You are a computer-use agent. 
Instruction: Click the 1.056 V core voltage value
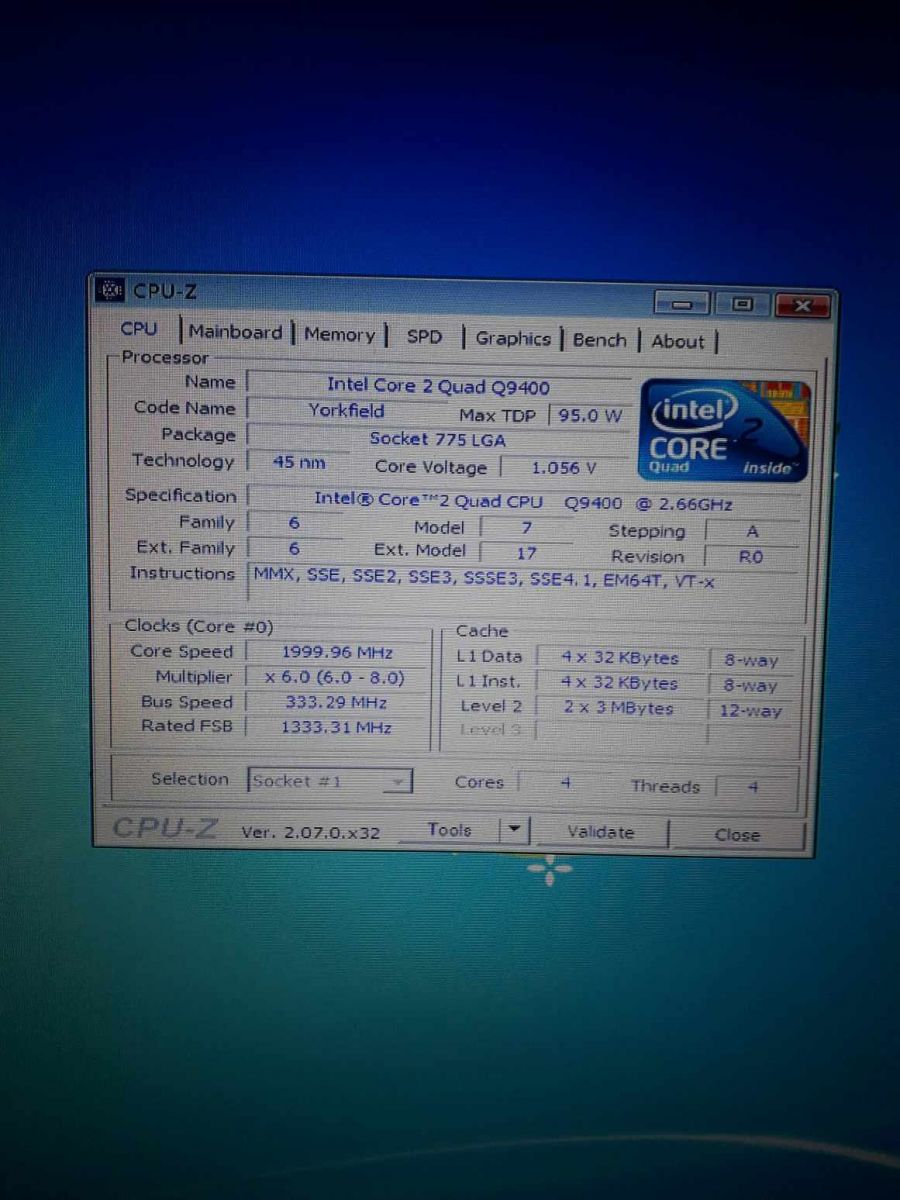565,467
